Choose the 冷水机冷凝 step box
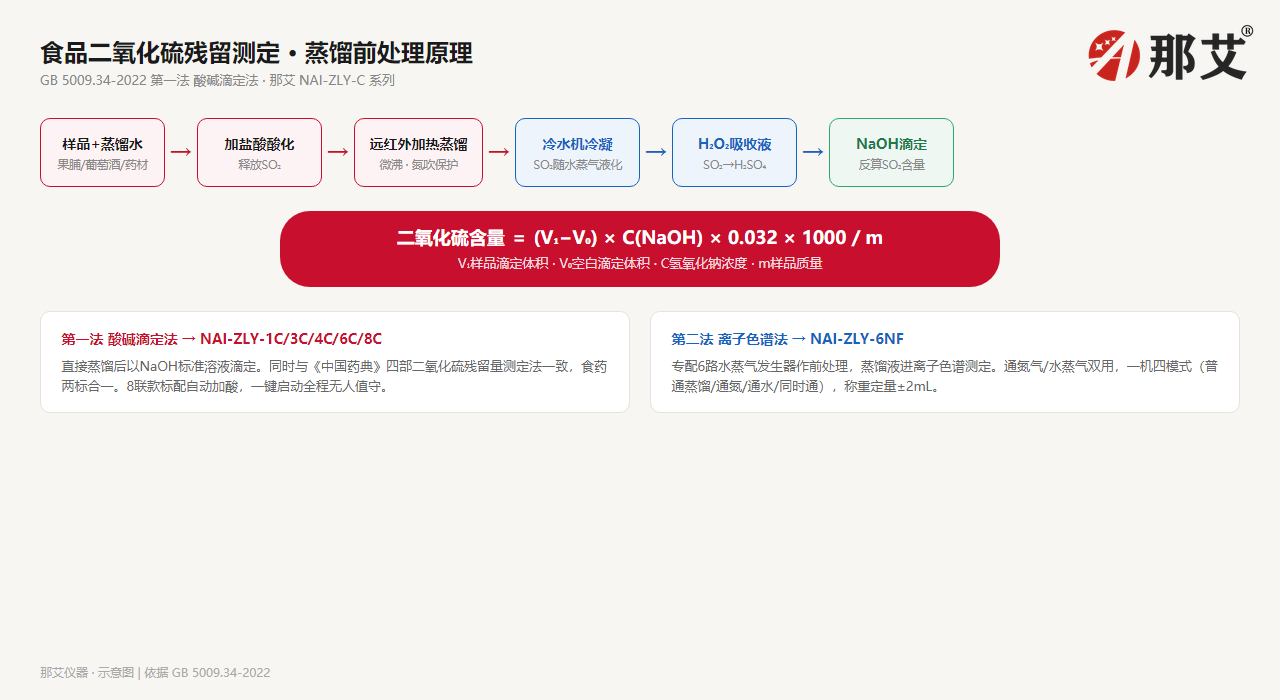1280x700 pixels. click(x=577, y=152)
